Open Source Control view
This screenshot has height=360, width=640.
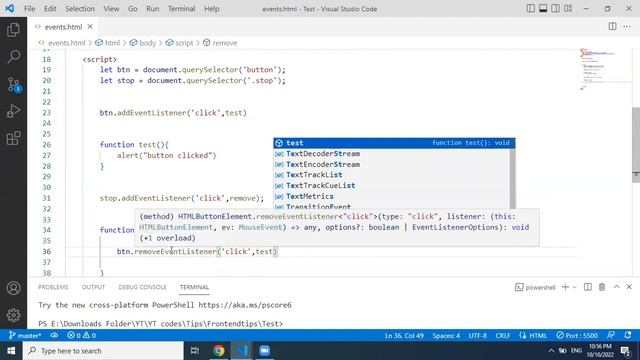tap(13, 84)
